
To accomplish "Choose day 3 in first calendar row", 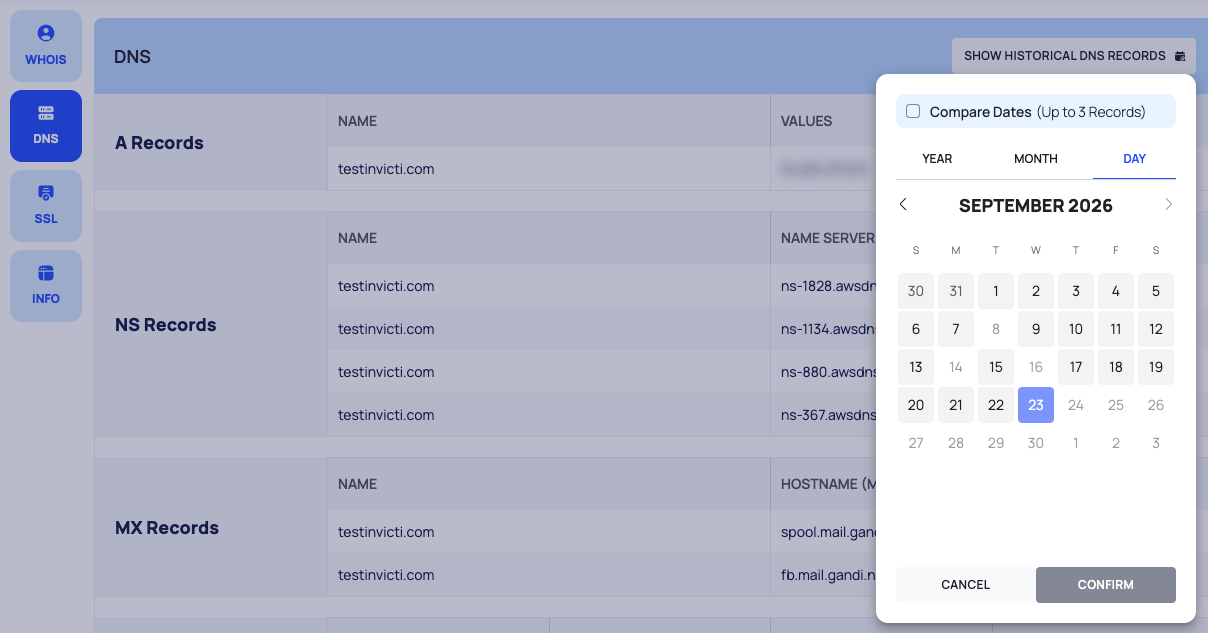I will click(1076, 291).
